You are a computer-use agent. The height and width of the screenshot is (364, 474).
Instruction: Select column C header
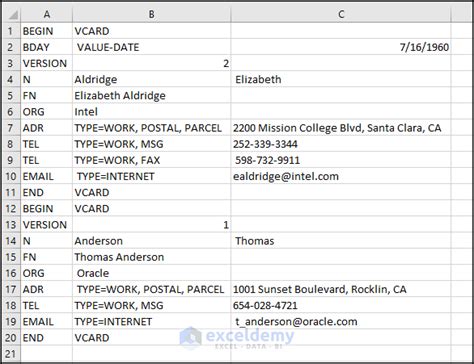tap(341, 14)
